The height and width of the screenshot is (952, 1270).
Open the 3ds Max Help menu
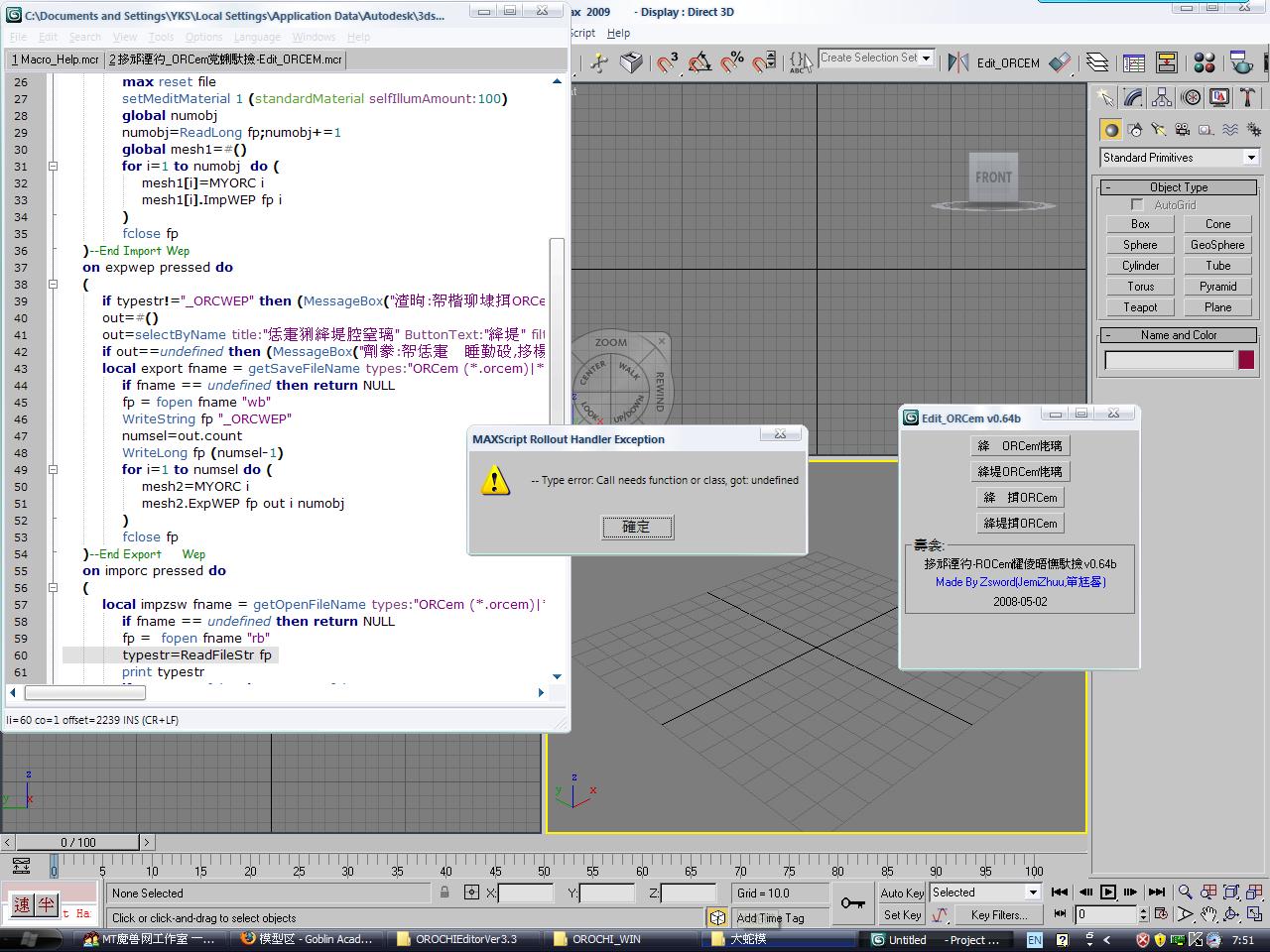[x=618, y=33]
